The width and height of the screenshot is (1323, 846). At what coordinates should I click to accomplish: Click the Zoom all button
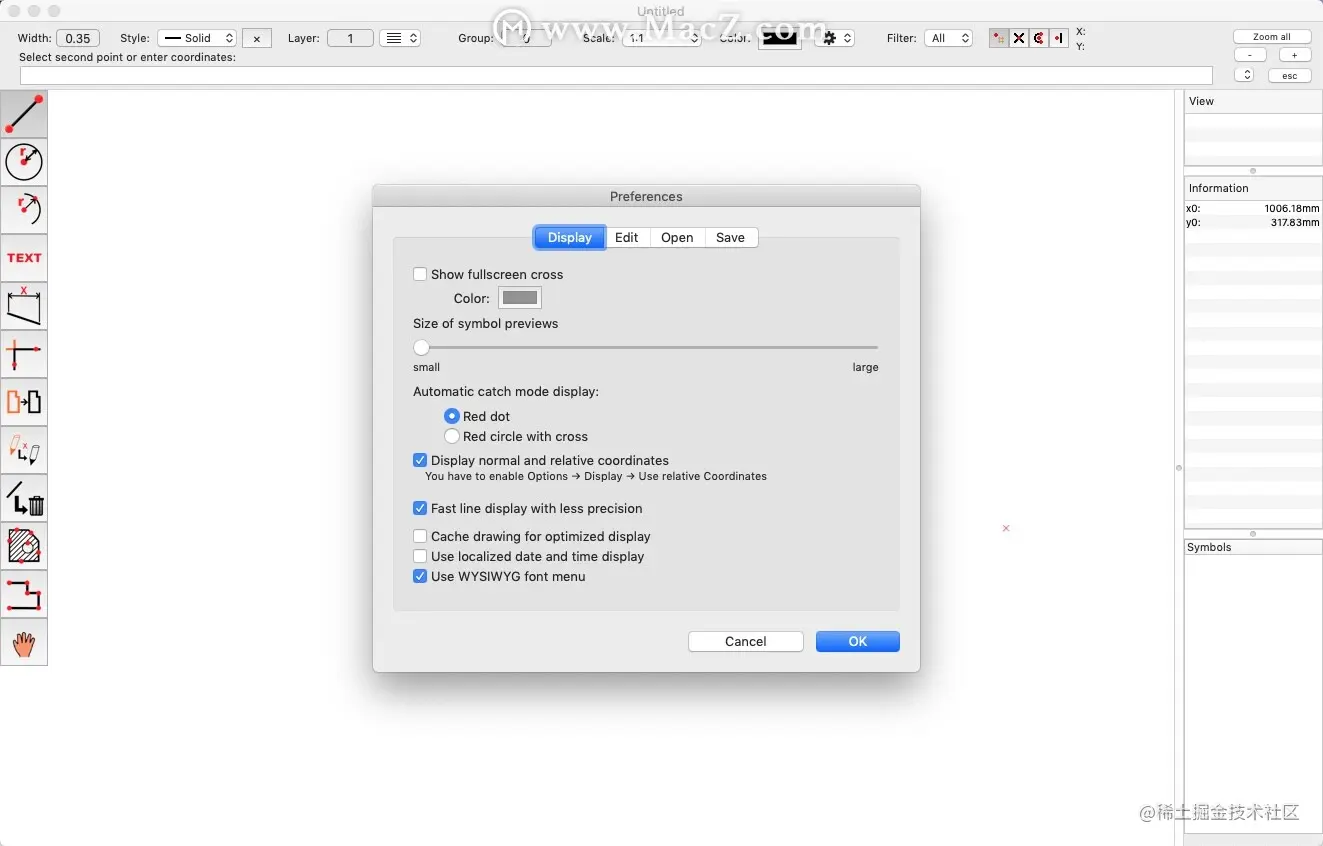tap(1272, 37)
